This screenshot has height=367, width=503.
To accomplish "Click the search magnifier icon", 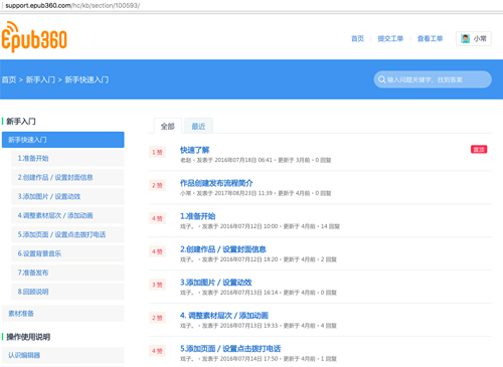I will (x=382, y=80).
